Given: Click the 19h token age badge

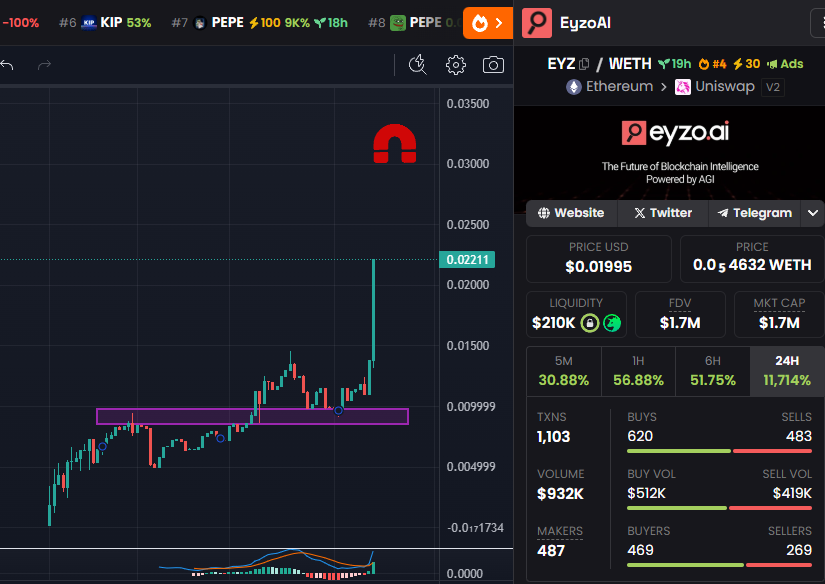Looking at the screenshot, I should click(x=675, y=64).
